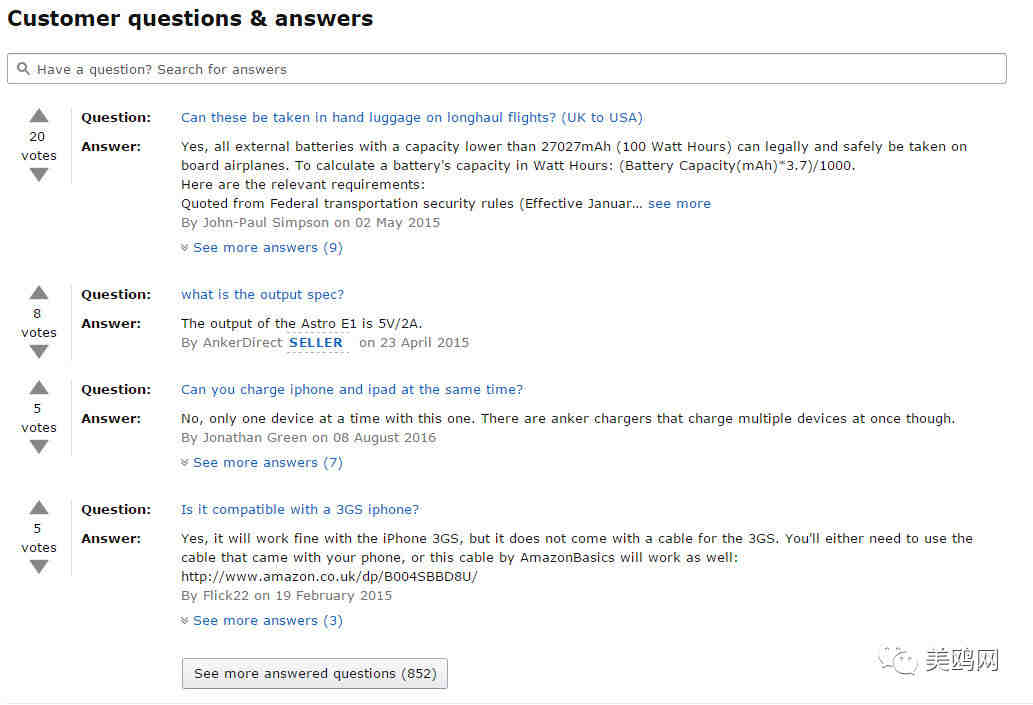
Task: Downvote the 3GS iphone compatibility question
Action: [39, 567]
